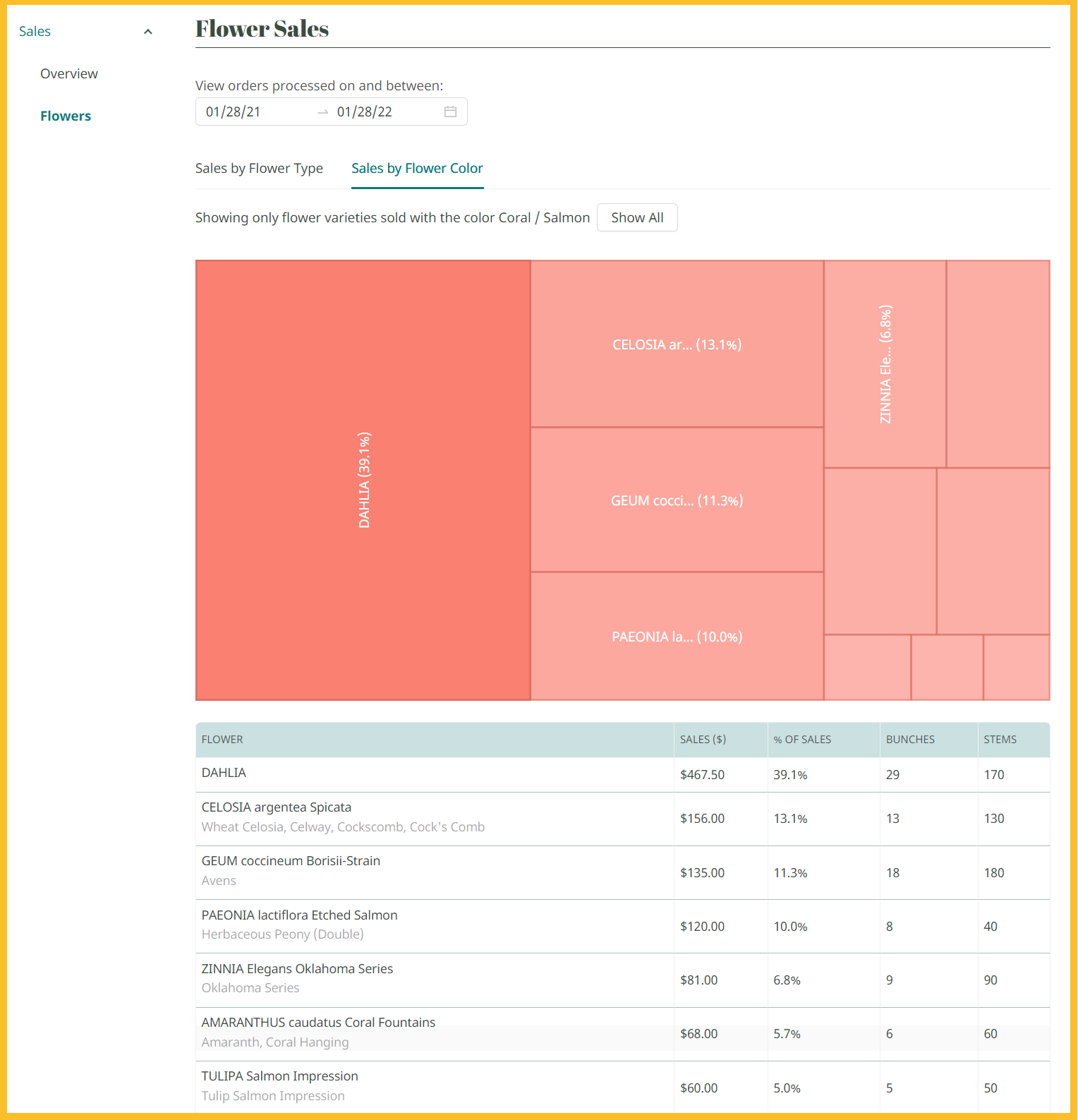Image resolution: width=1078 pixels, height=1120 pixels.
Task: Select GEUM coccineum Borisii-Strain row name
Action: (291, 861)
